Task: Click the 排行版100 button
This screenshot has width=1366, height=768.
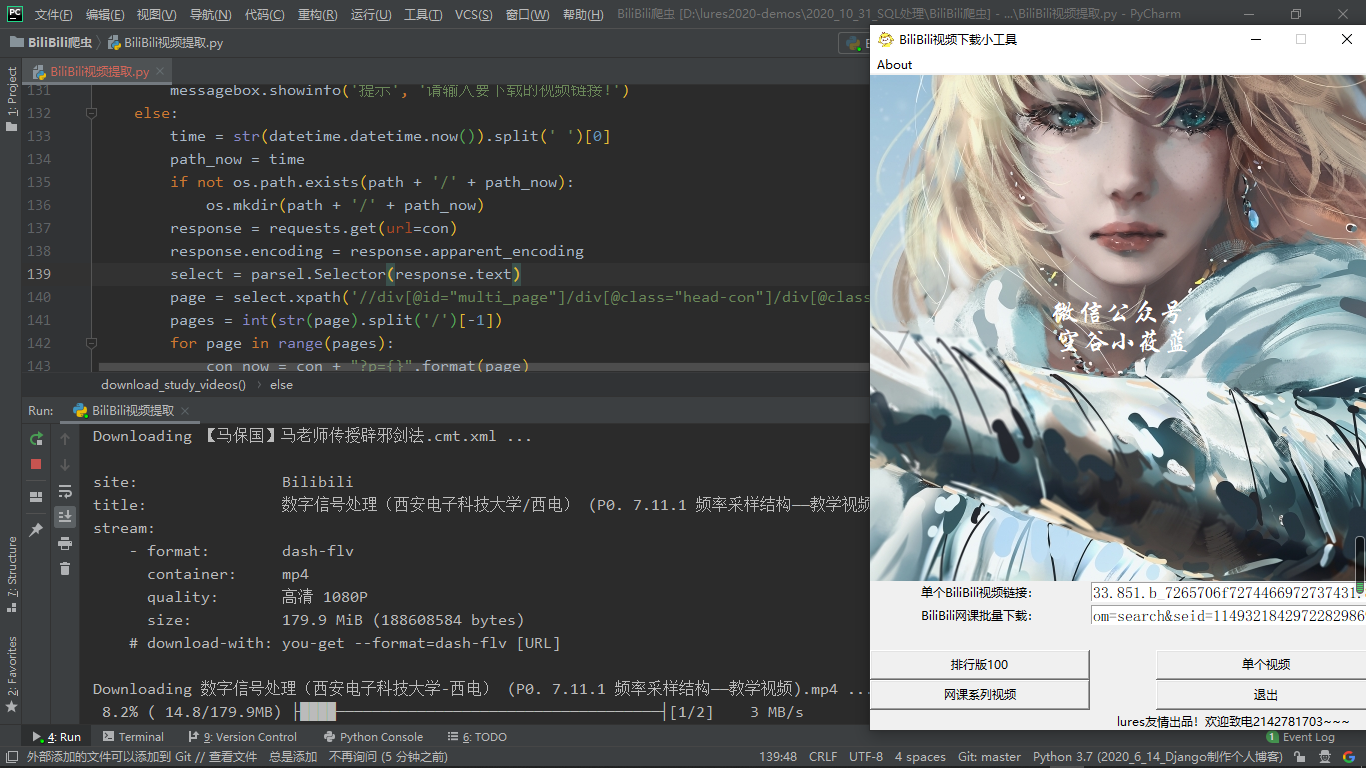Action: [979, 665]
